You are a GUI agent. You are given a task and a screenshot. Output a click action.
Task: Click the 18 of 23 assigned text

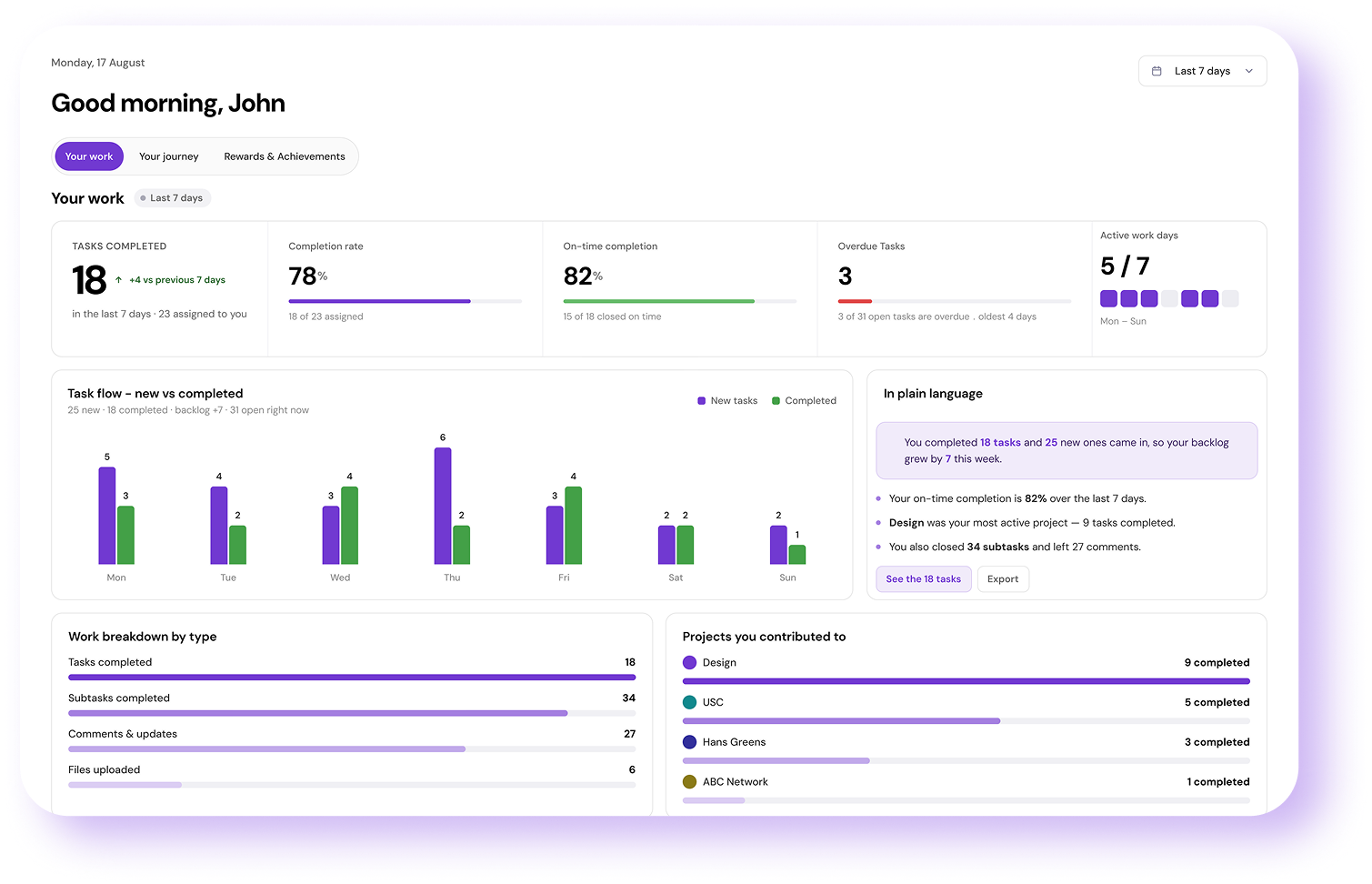click(325, 316)
